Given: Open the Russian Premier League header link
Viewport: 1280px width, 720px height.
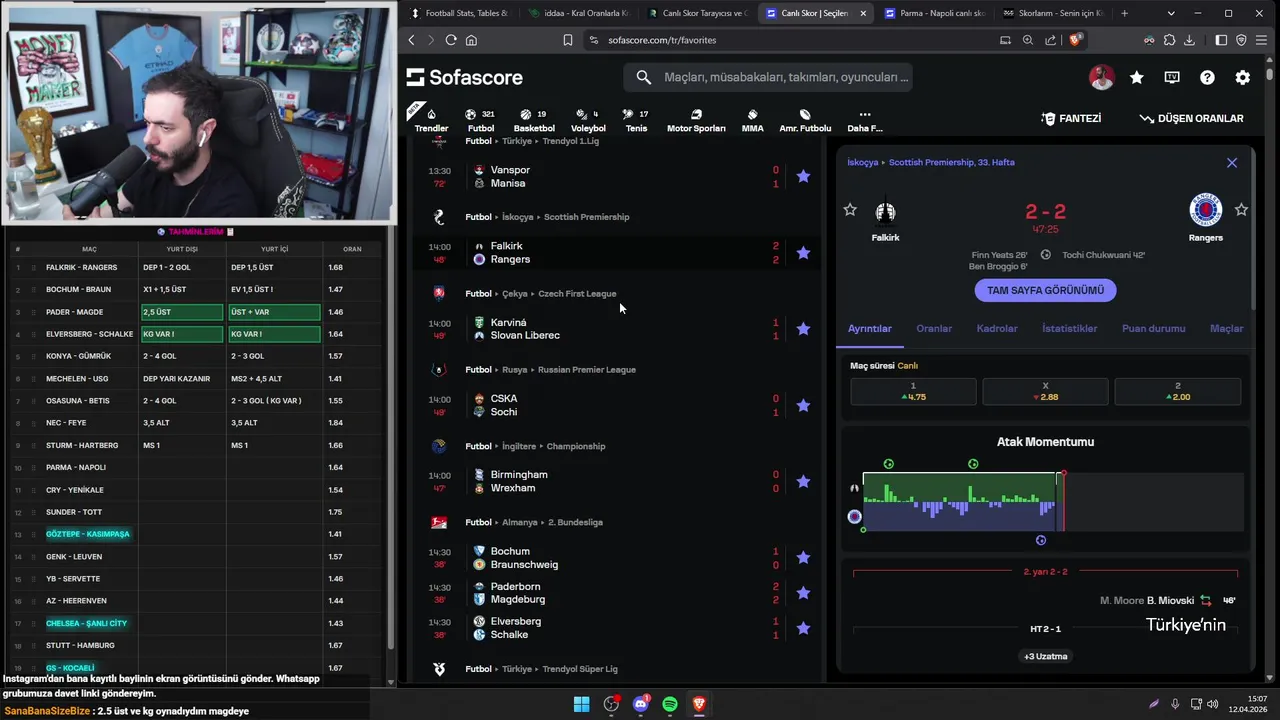Looking at the screenshot, I should coord(587,370).
